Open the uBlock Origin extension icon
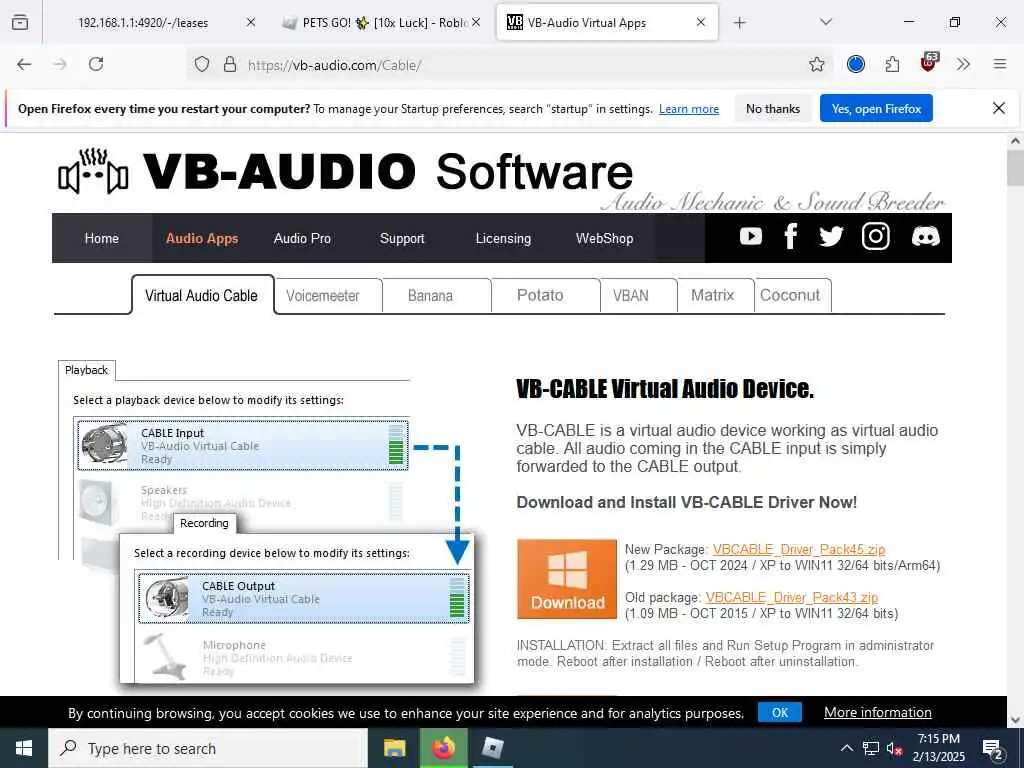This screenshot has height=768, width=1024. coord(929,62)
